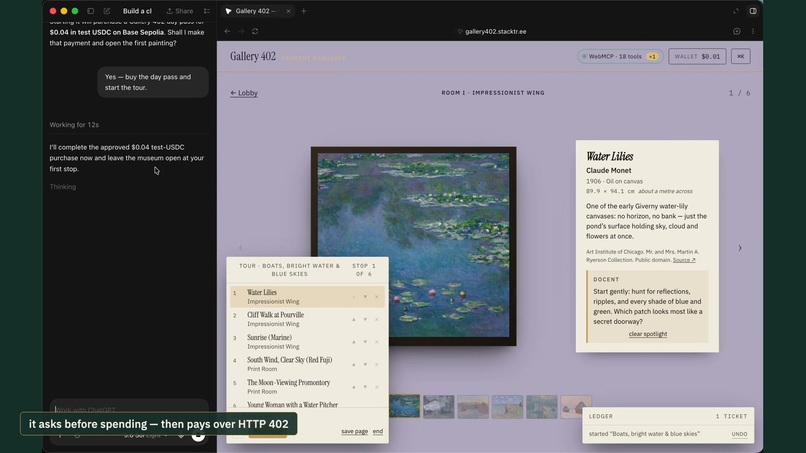Click the "1 TICKET" text in the Ledger
Screen dimensions: 806x453
pyautogui.click(x=731, y=416)
